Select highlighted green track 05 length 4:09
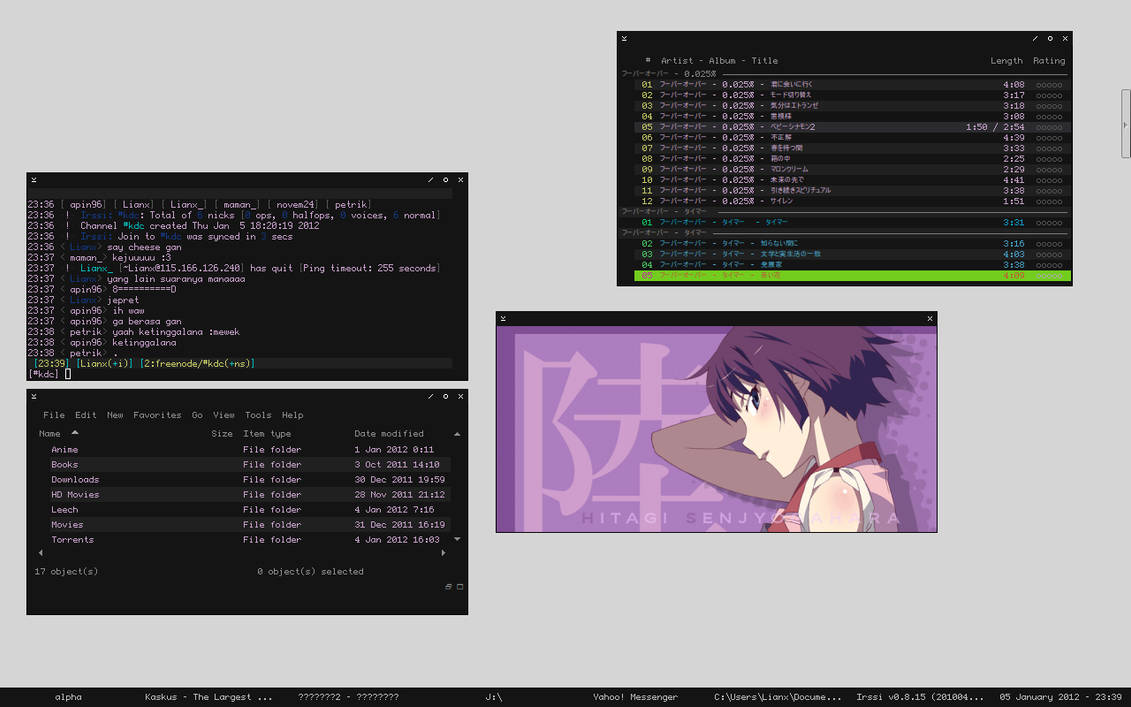Screen dimensions: 1131x707 pos(853,276)
